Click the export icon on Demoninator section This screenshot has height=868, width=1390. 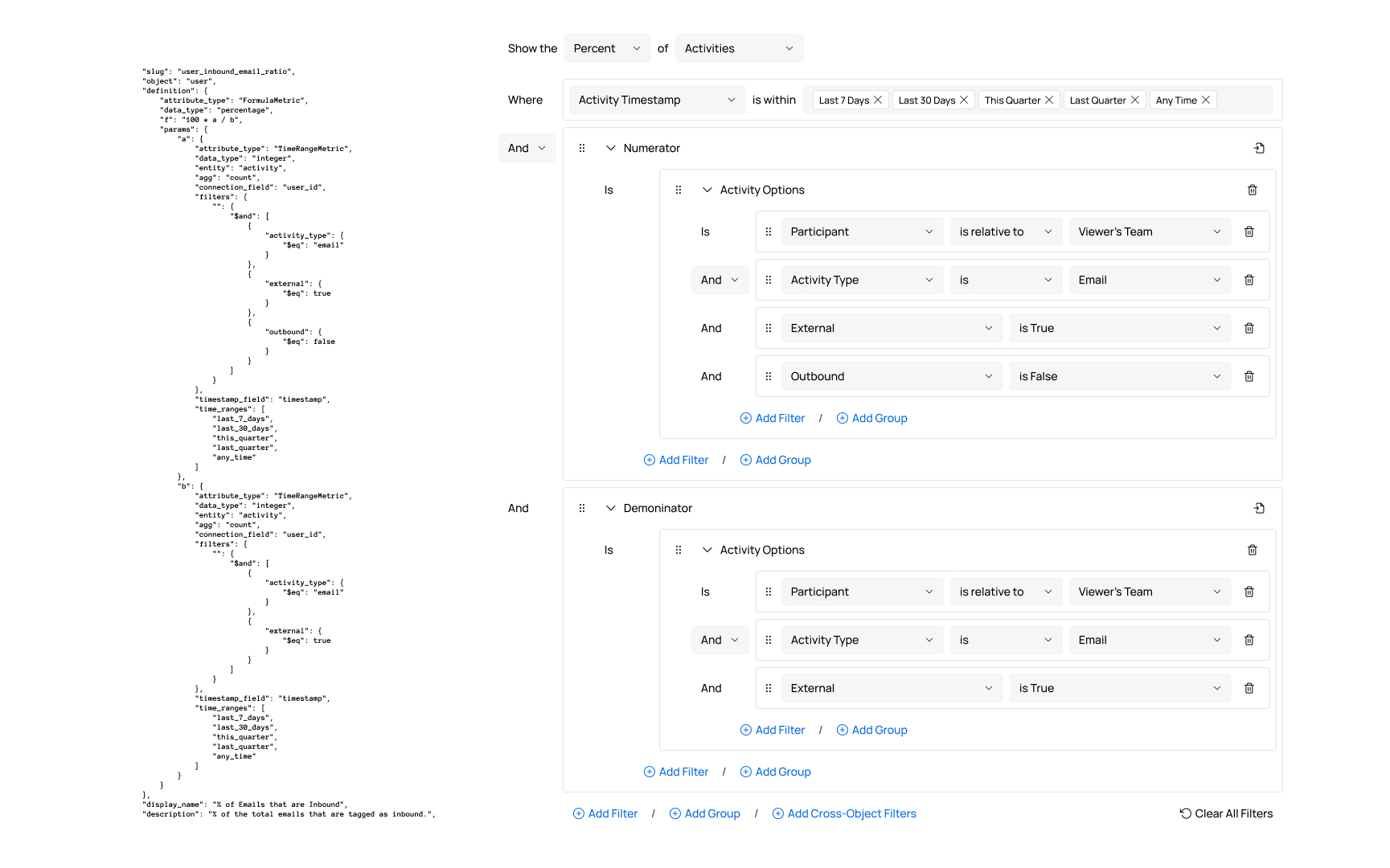pyautogui.click(x=1259, y=508)
